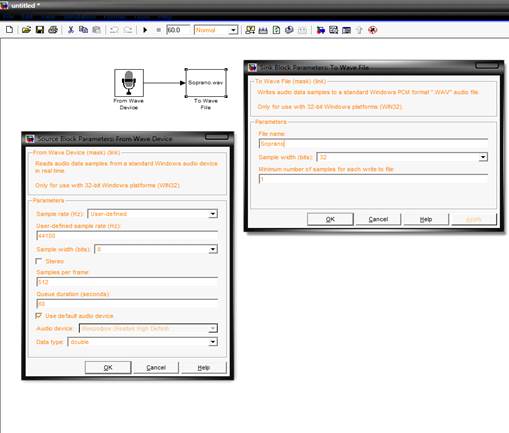This screenshot has height=433, width=509.
Task: Click the Samples per frame field
Action: click(127, 282)
